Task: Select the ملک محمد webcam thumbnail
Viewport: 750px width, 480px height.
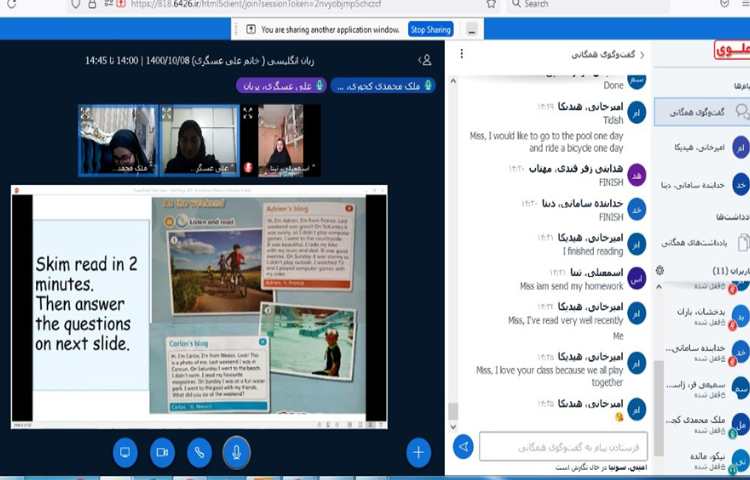Action: [x=118, y=141]
